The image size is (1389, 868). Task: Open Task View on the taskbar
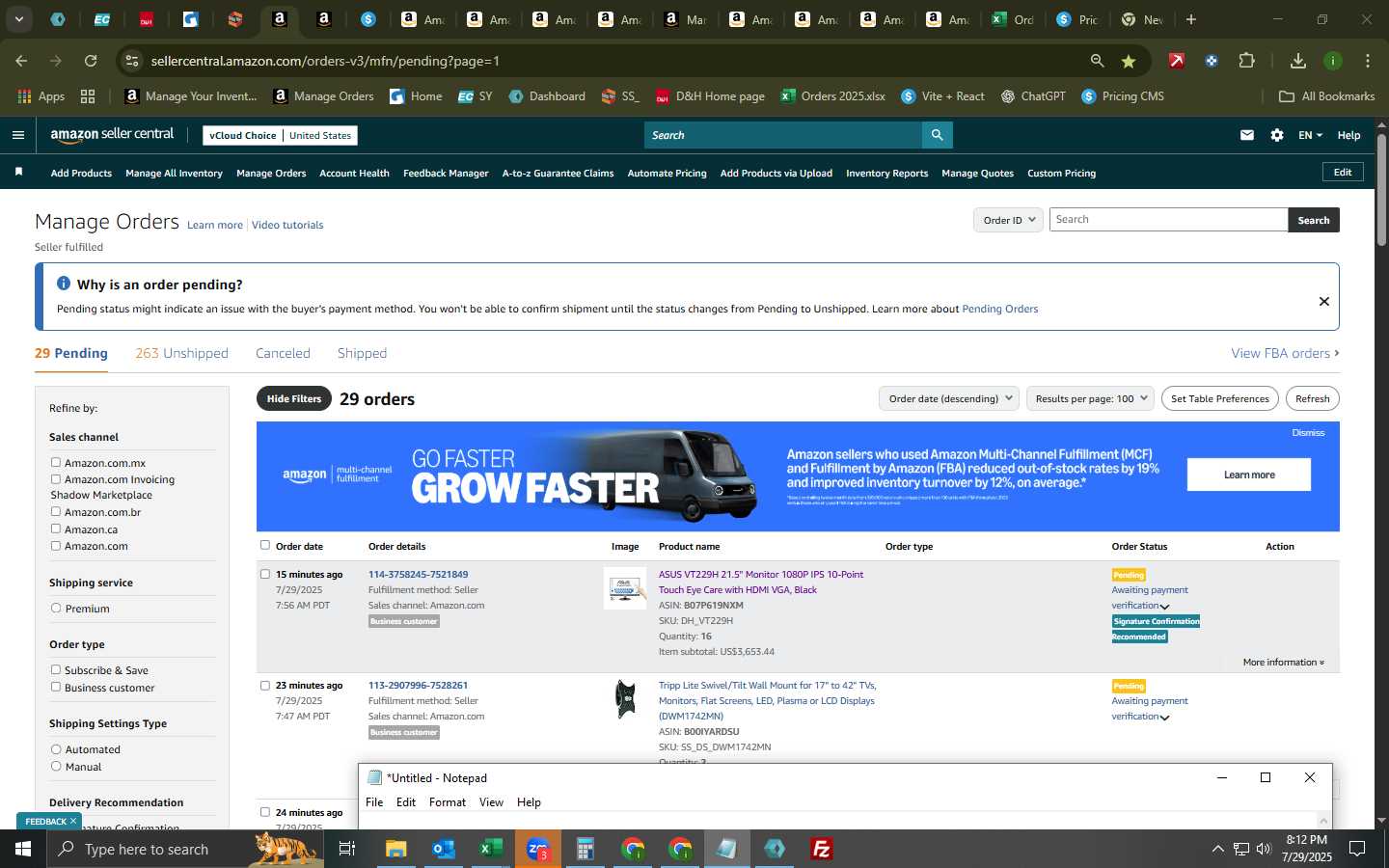pyautogui.click(x=347, y=849)
